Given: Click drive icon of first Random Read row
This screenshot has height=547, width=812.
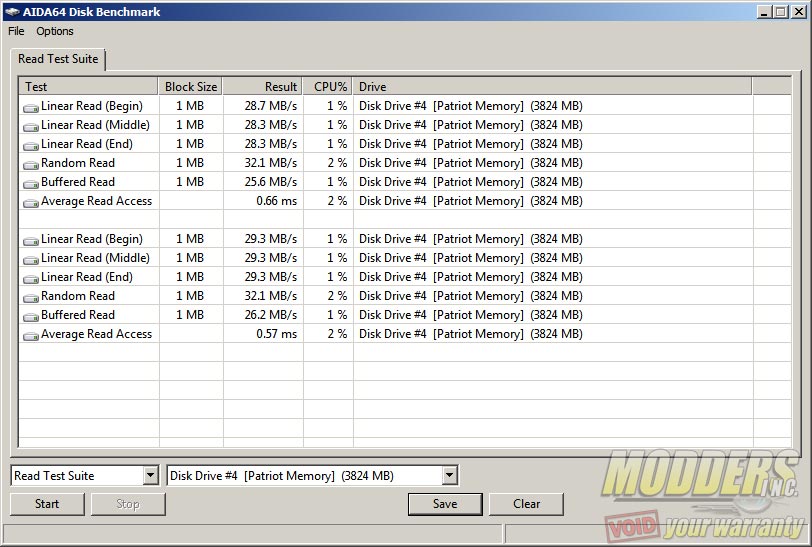Looking at the screenshot, I should [31, 165].
